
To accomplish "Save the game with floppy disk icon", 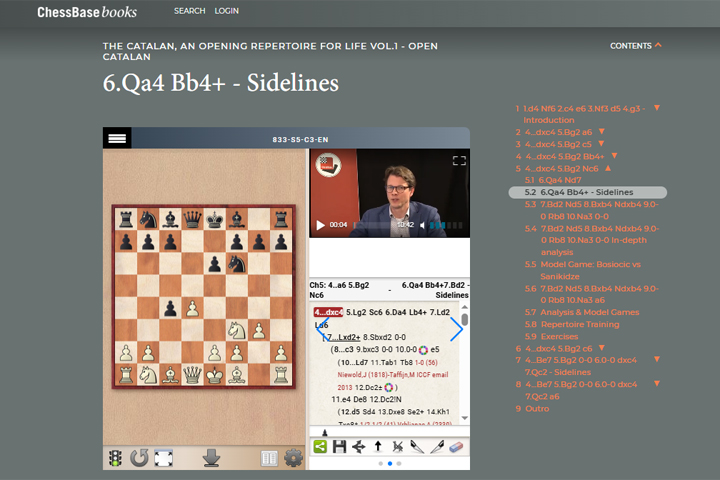I will tap(339, 446).
